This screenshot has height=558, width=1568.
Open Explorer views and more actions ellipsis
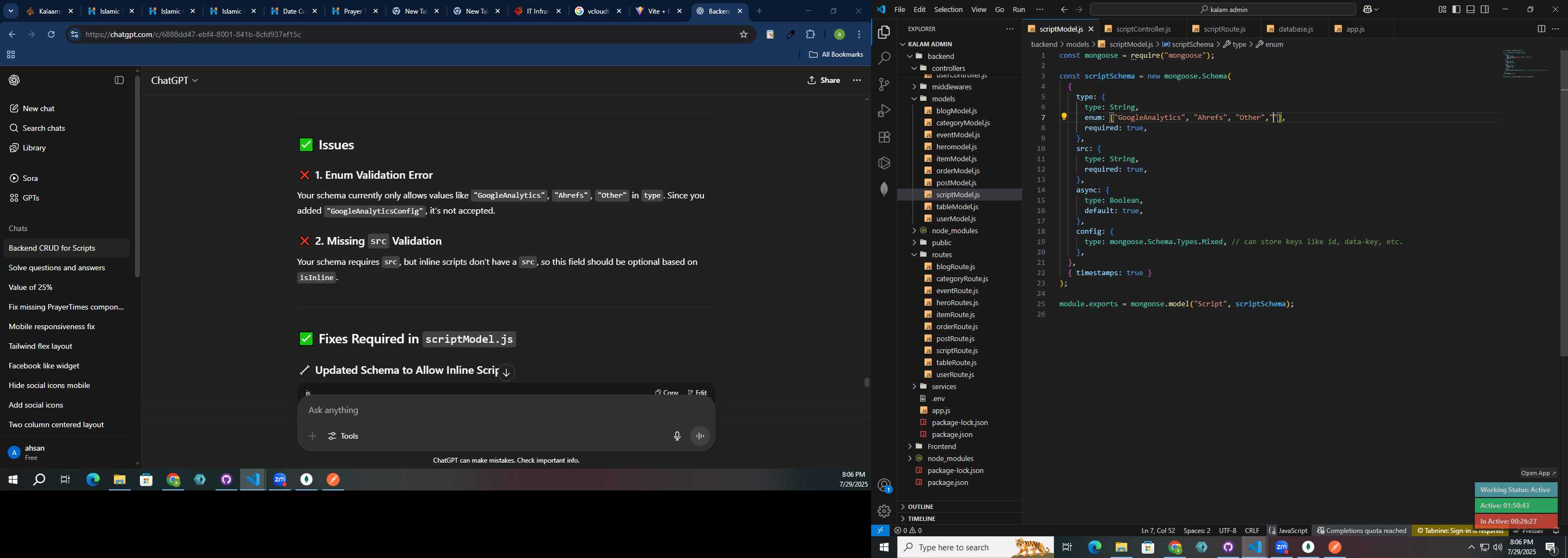click(1010, 29)
